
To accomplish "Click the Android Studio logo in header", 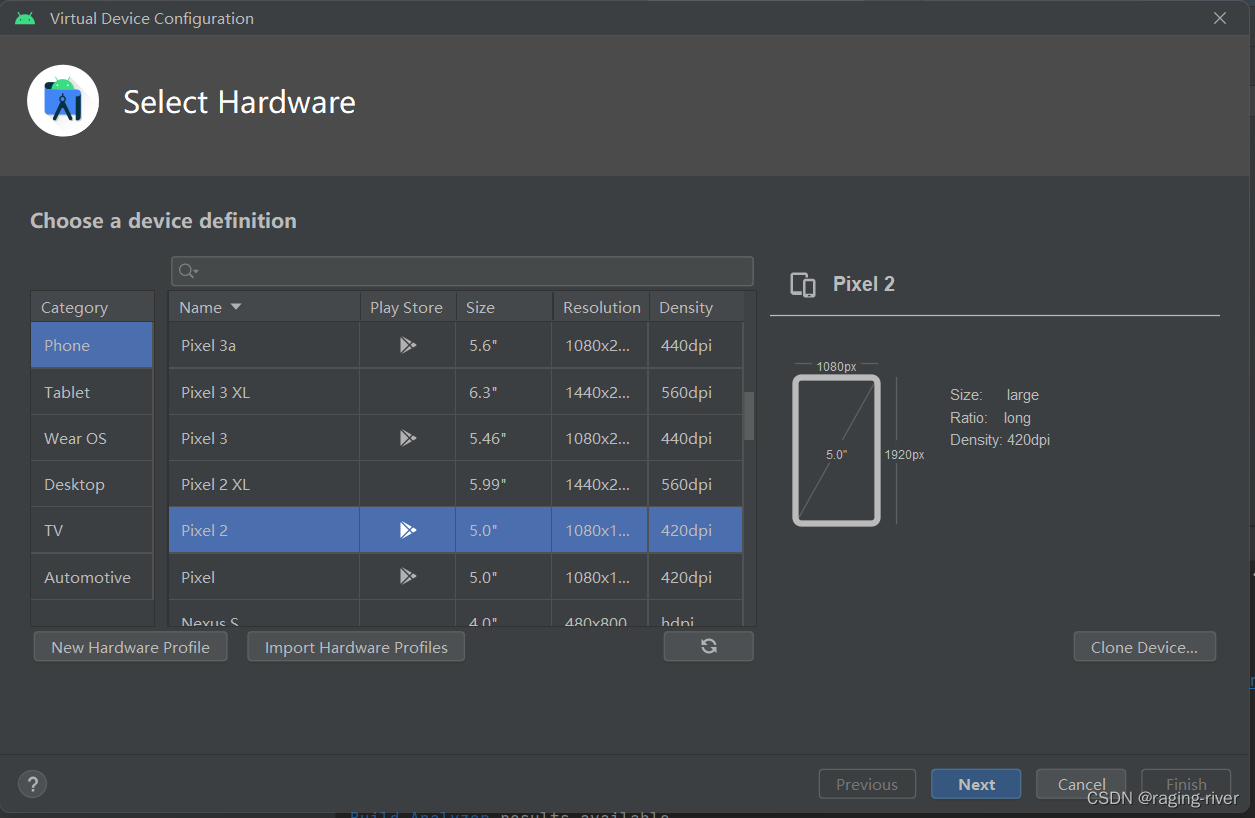I will click(63, 101).
